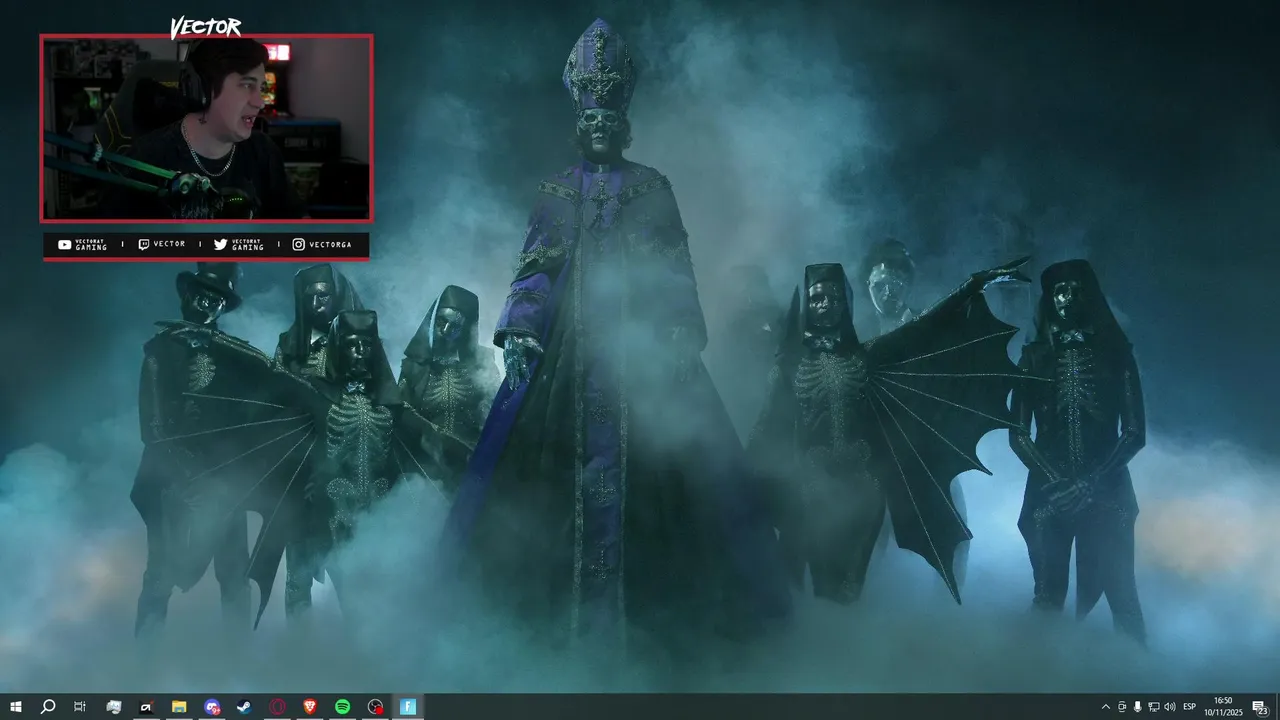The width and height of the screenshot is (1280, 720).
Task: Open microphone tray icon
Action: (1138, 707)
